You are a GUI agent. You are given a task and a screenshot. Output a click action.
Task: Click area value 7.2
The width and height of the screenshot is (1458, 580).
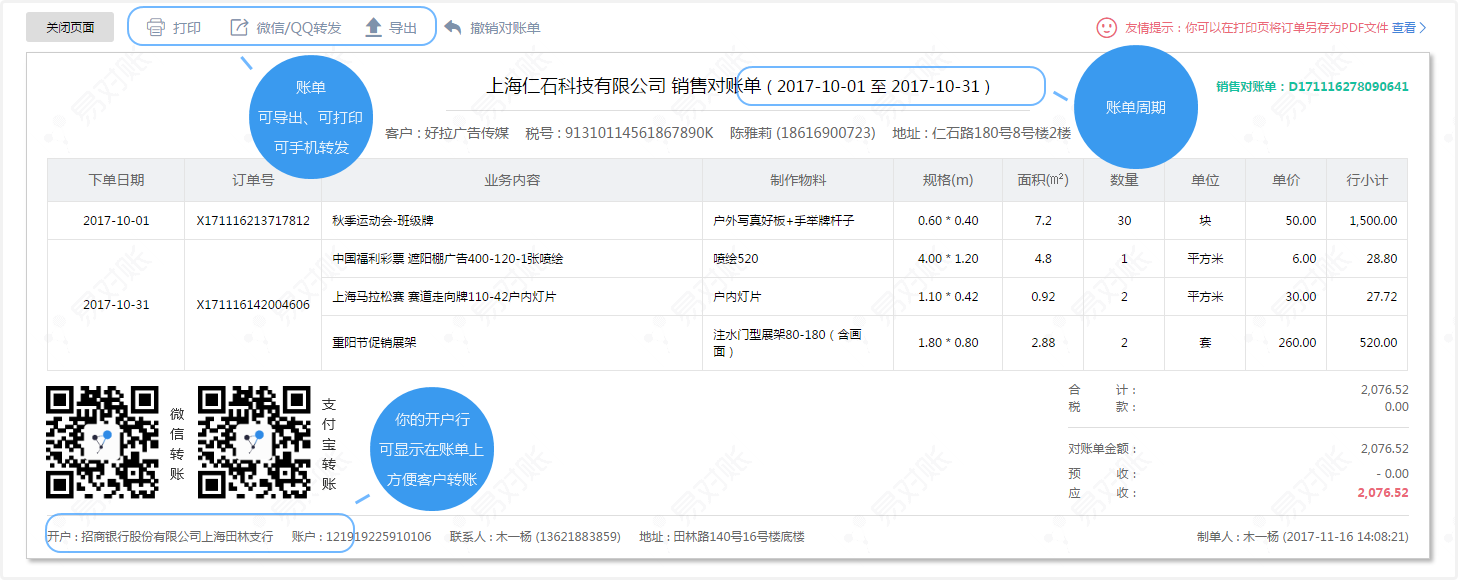1043,221
